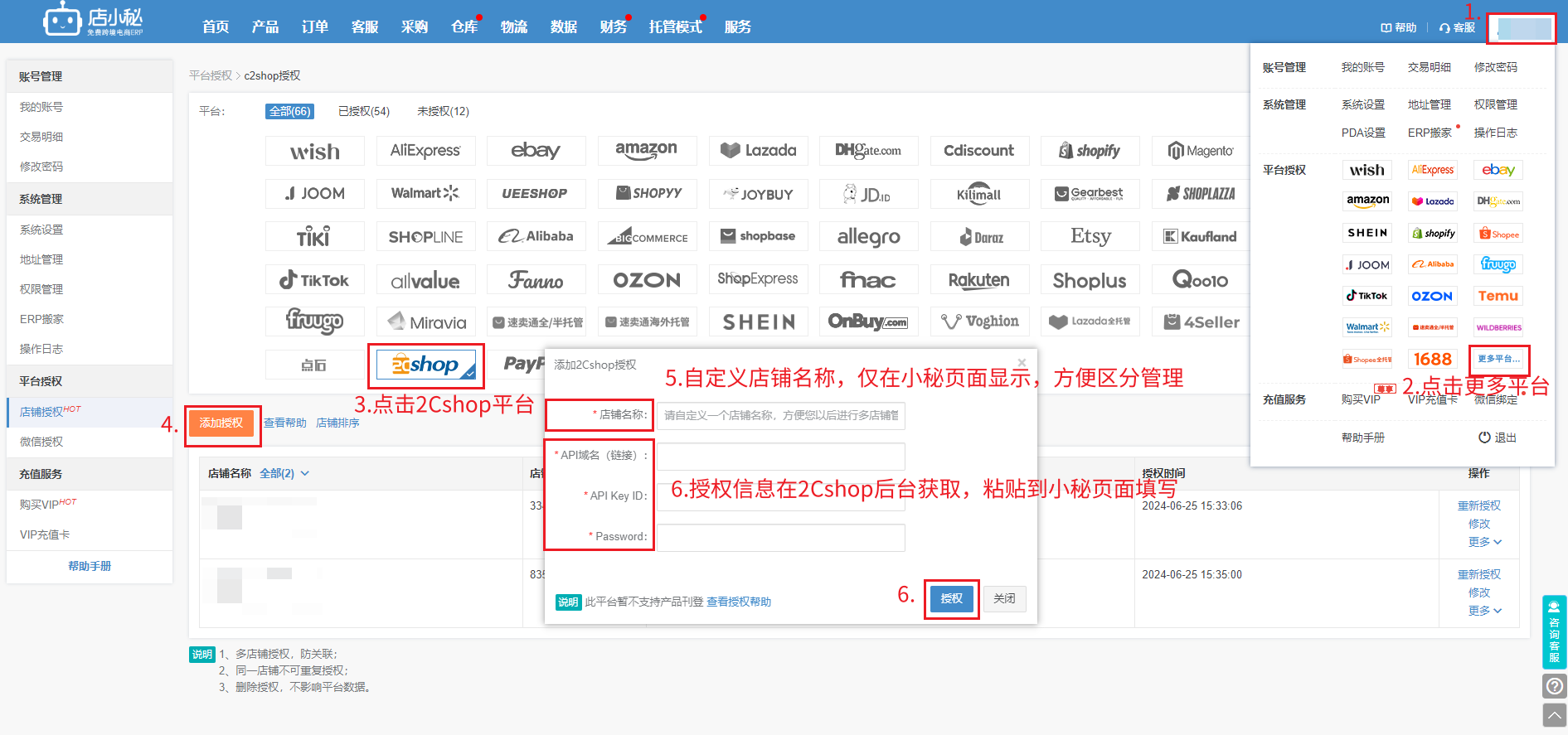
Task: Open the 托管模式 menu
Action: 675,27
